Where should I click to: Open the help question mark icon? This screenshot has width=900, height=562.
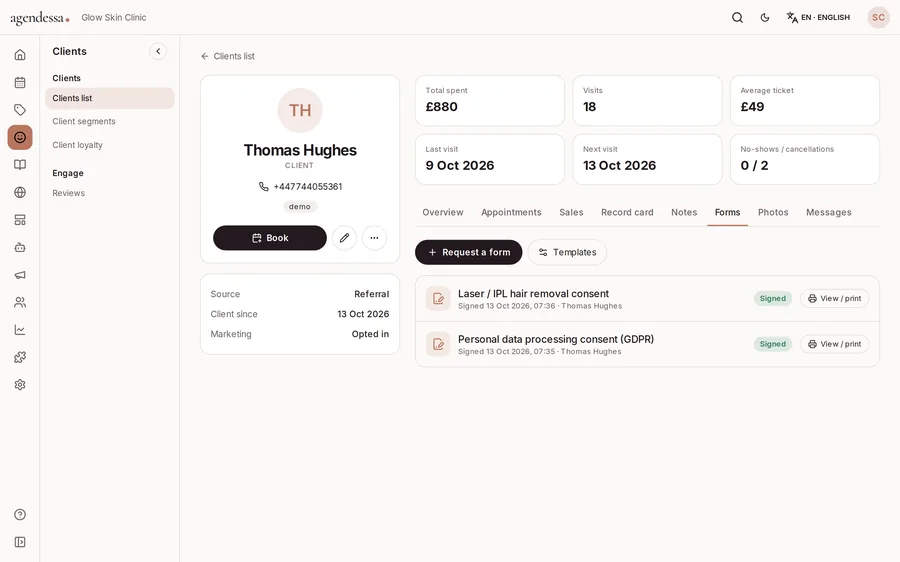coord(20,514)
